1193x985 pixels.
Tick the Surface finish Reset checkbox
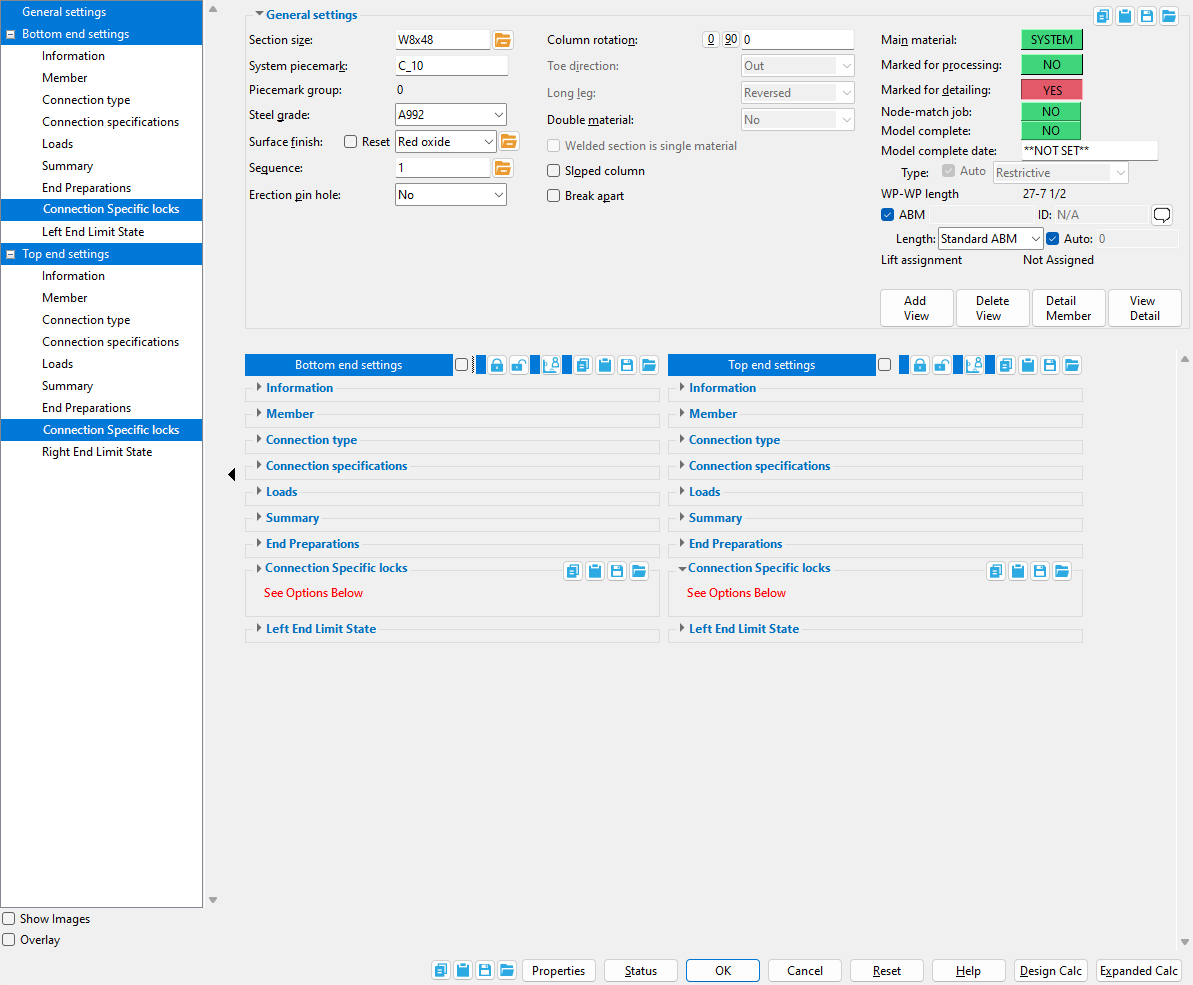351,141
